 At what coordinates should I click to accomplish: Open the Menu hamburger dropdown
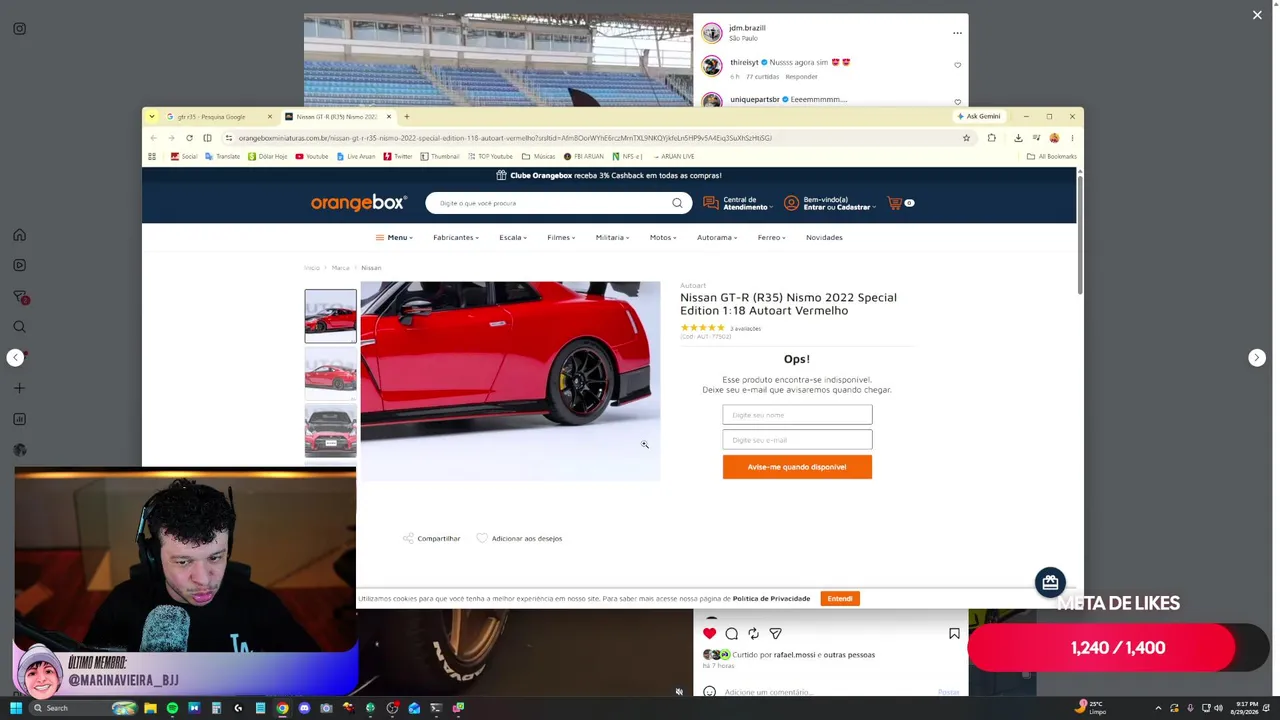[x=393, y=238]
